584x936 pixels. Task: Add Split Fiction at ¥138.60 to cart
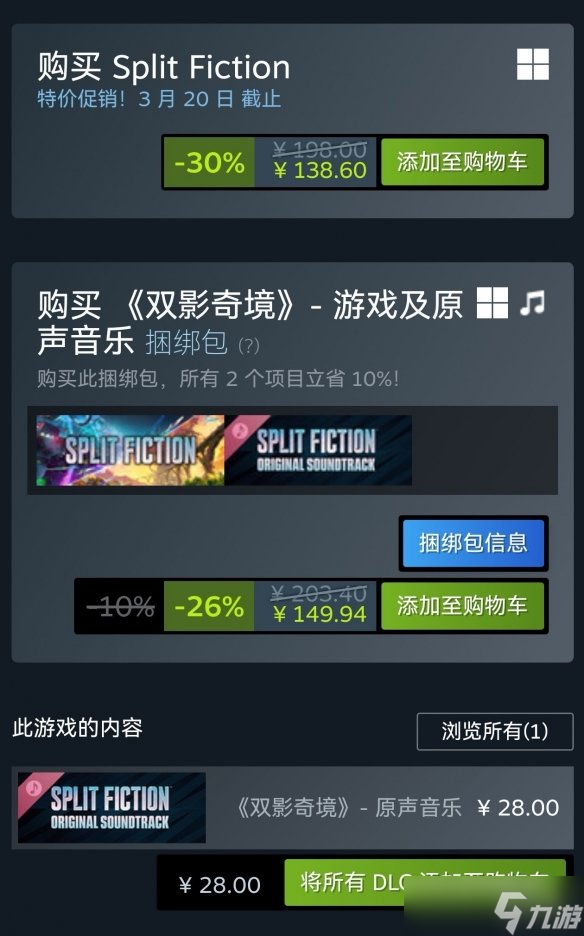(x=462, y=162)
